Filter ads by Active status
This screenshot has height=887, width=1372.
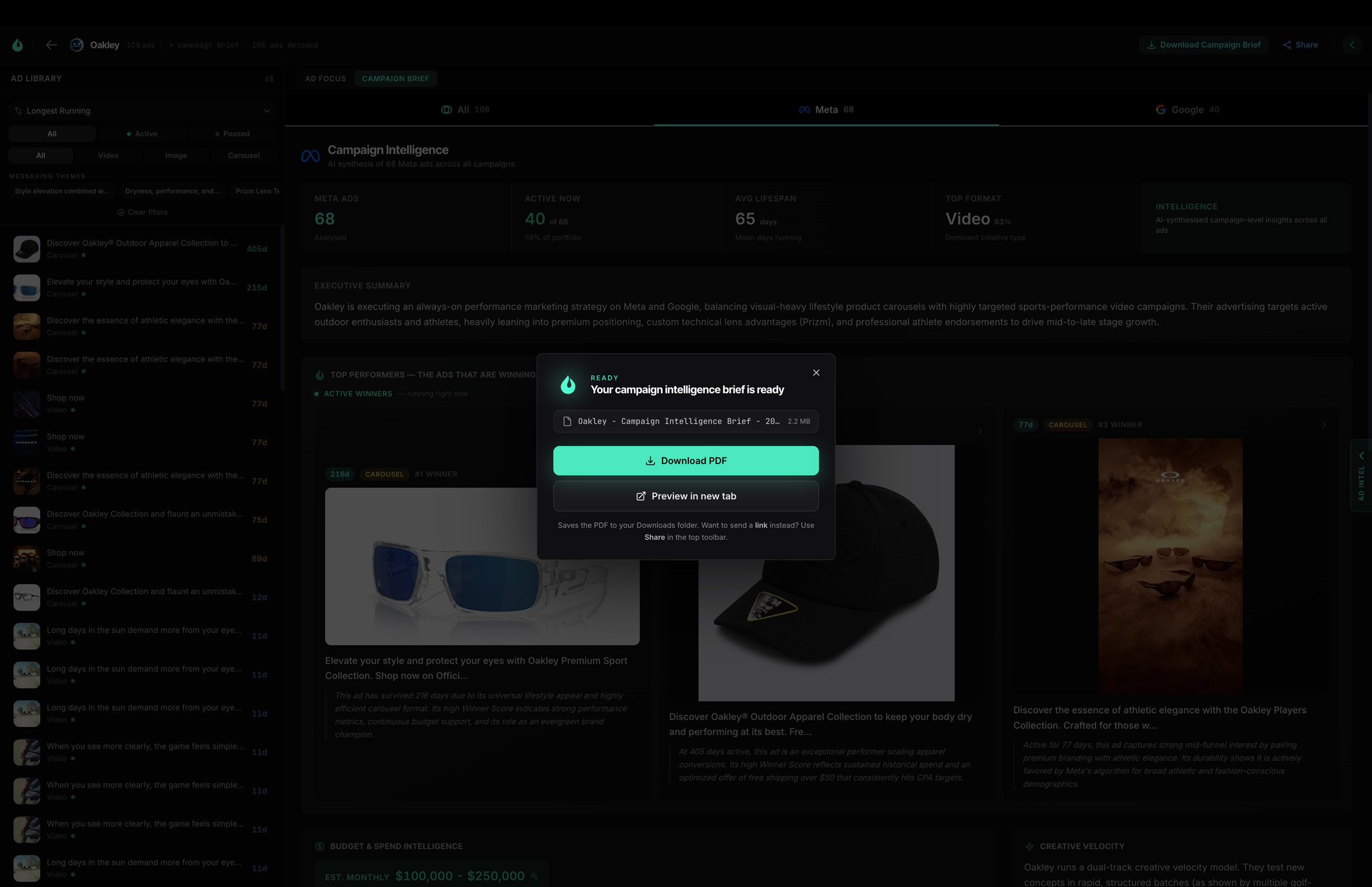pos(142,134)
